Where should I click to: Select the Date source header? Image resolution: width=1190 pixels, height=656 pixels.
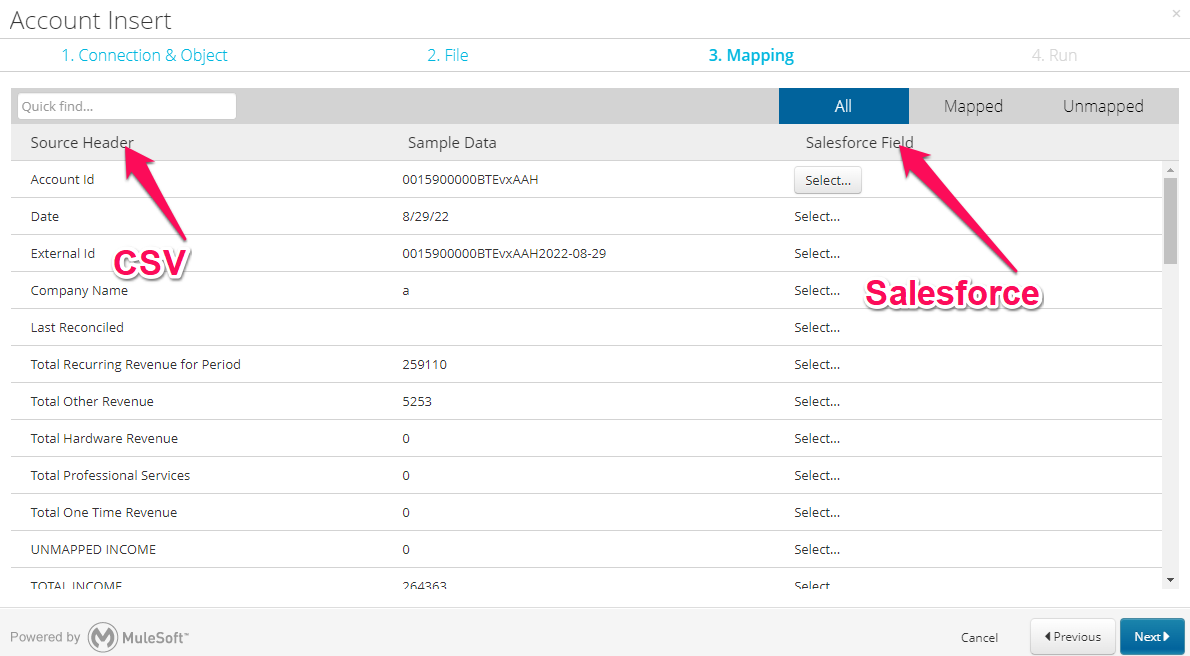[45, 216]
